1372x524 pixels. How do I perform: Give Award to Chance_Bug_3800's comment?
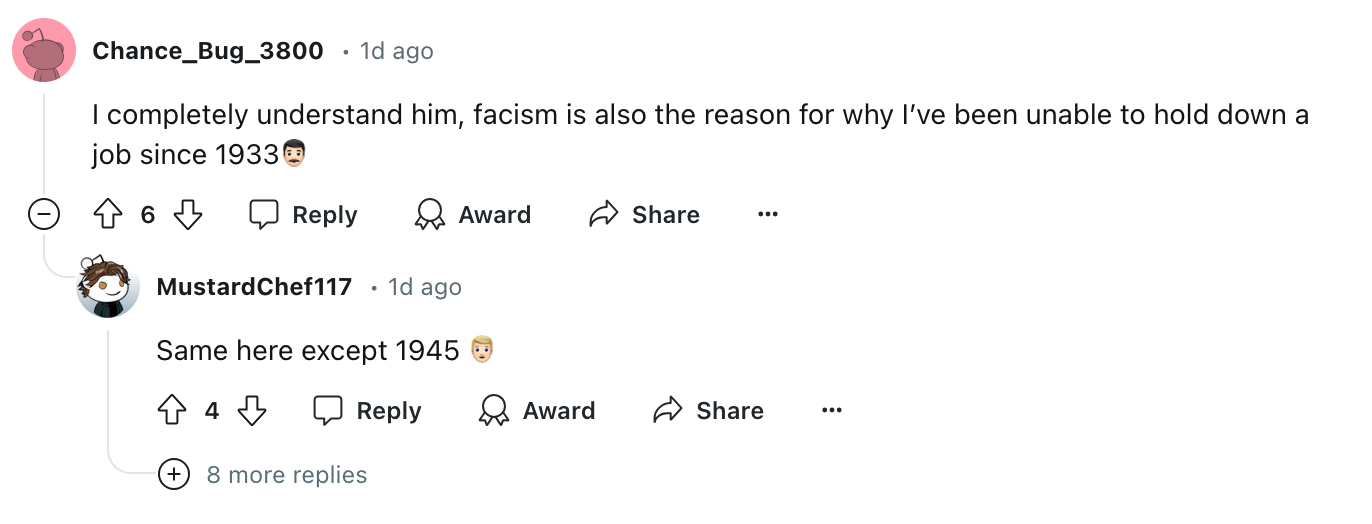473,215
